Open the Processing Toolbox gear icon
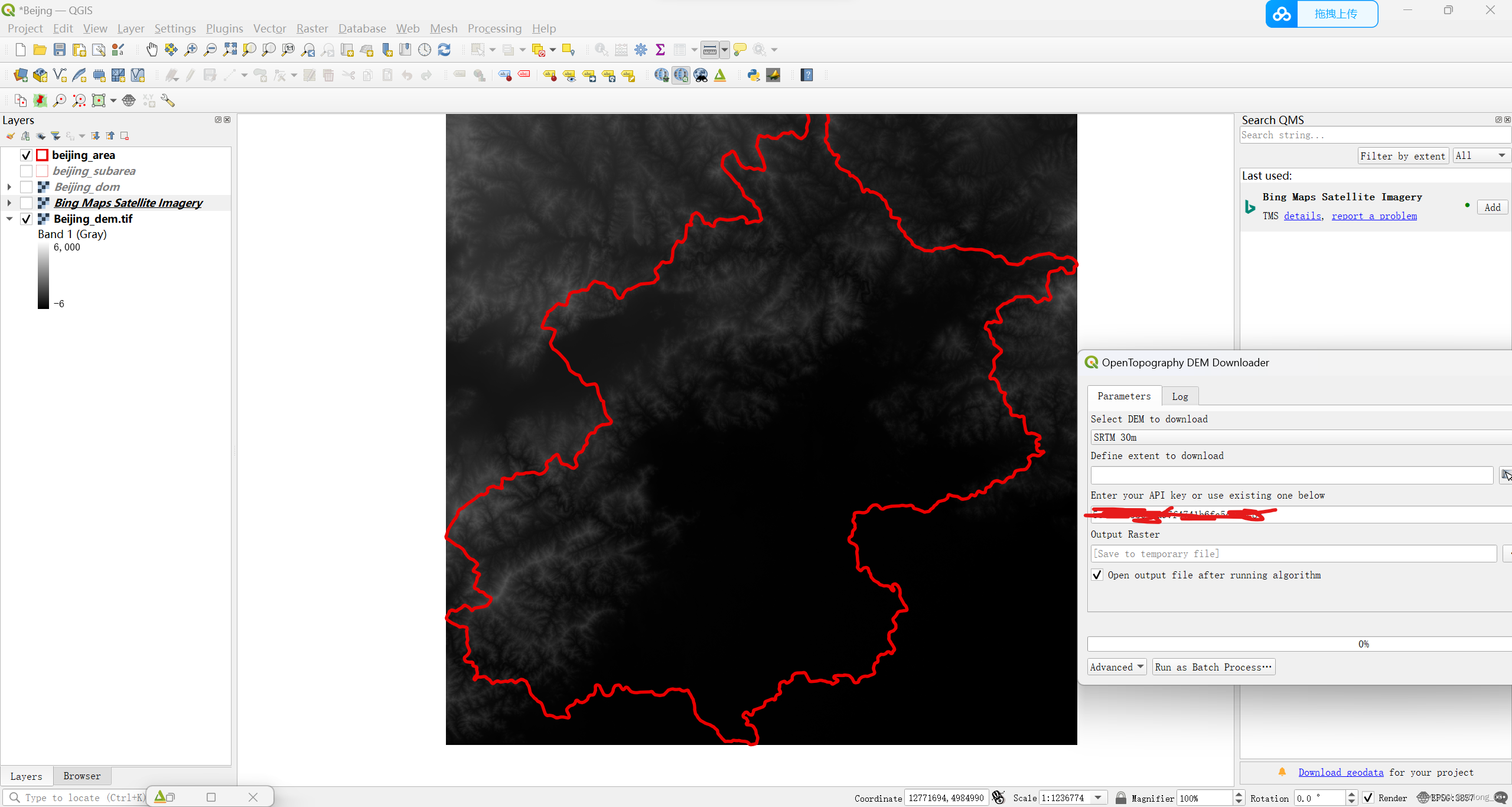 [x=641, y=50]
